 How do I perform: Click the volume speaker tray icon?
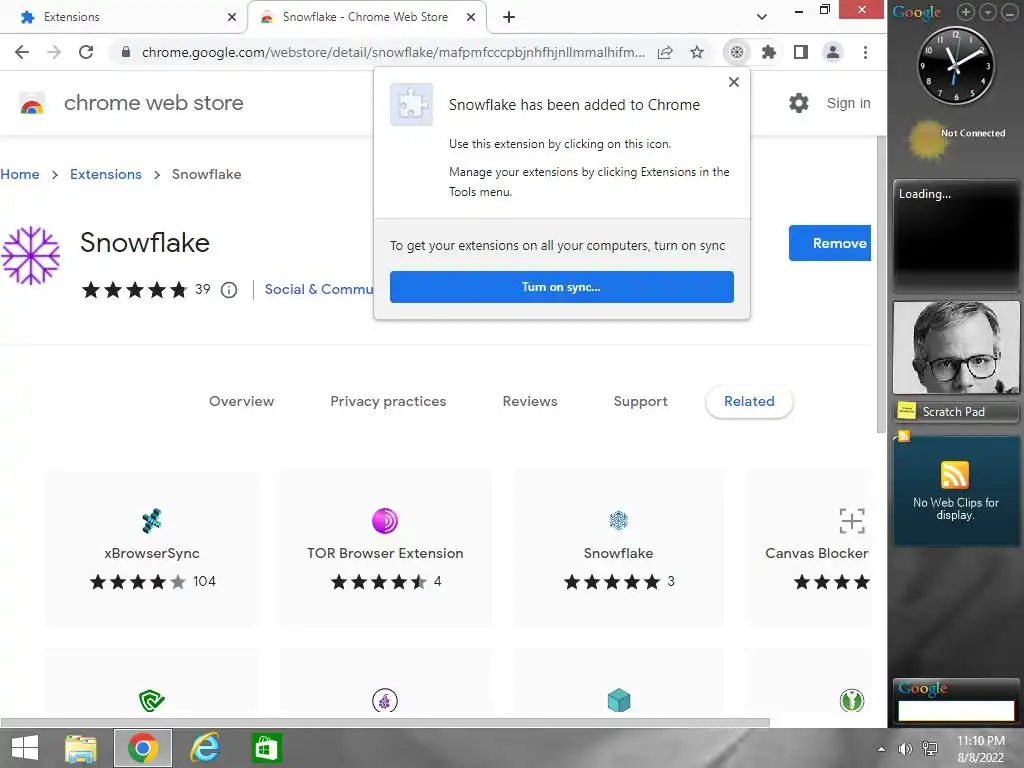tap(905, 749)
